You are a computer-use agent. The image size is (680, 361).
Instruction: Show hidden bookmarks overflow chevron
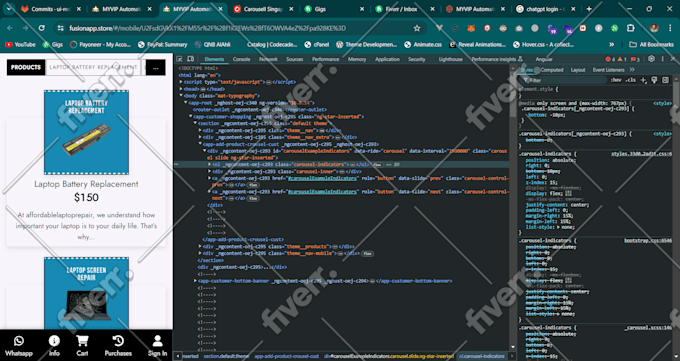[611, 45]
